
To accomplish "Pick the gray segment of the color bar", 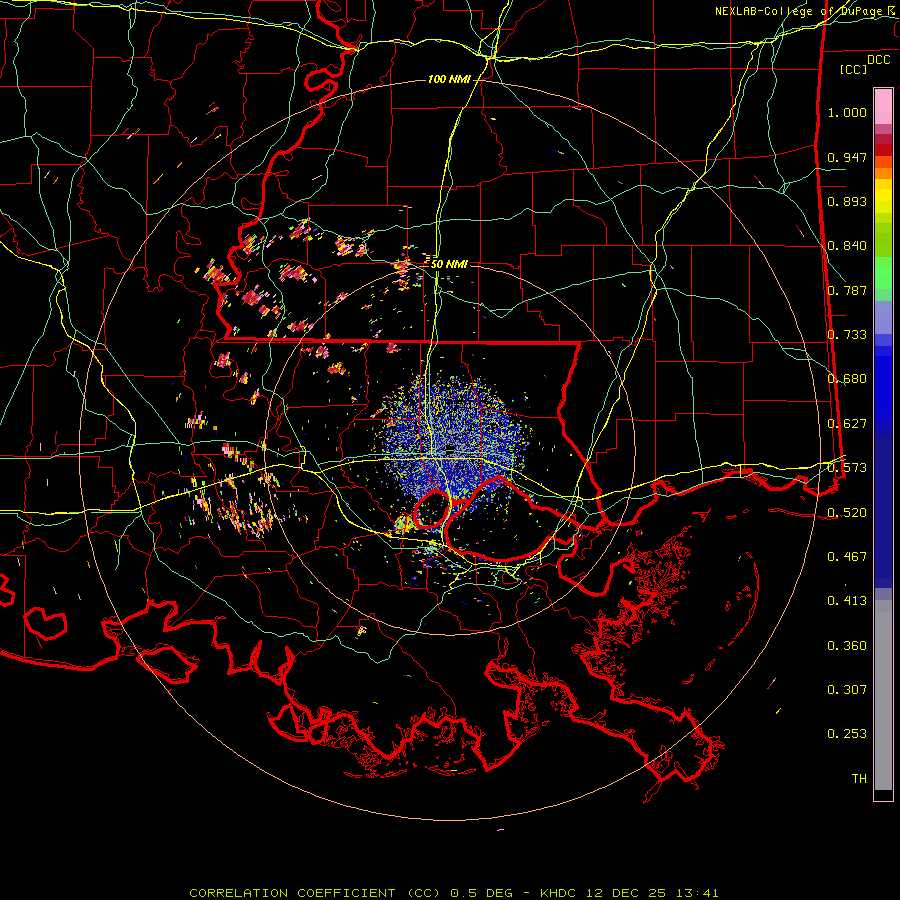I will tap(883, 695).
